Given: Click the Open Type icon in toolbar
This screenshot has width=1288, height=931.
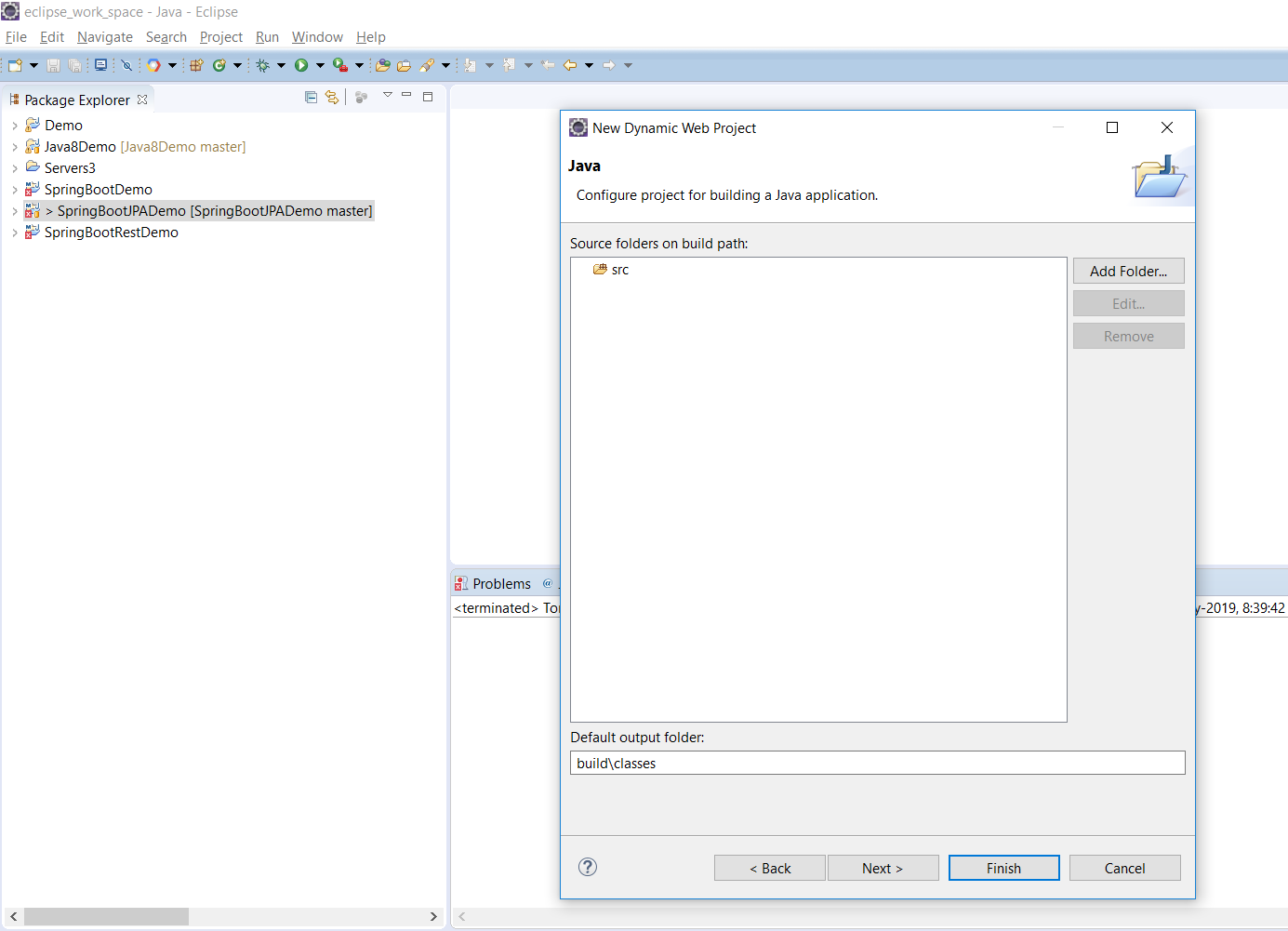Looking at the screenshot, I should pos(382,65).
